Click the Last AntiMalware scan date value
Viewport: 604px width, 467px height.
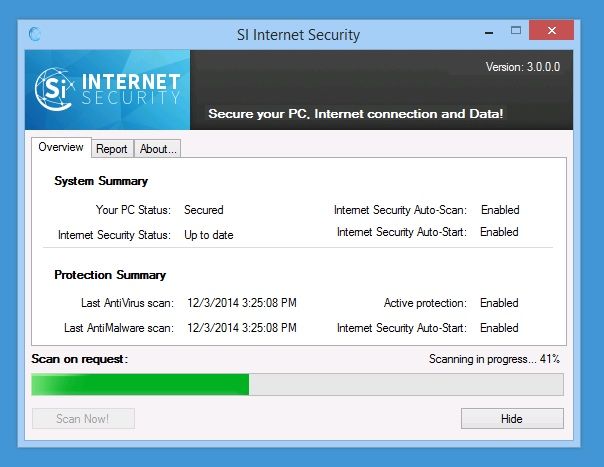[242, 328]
